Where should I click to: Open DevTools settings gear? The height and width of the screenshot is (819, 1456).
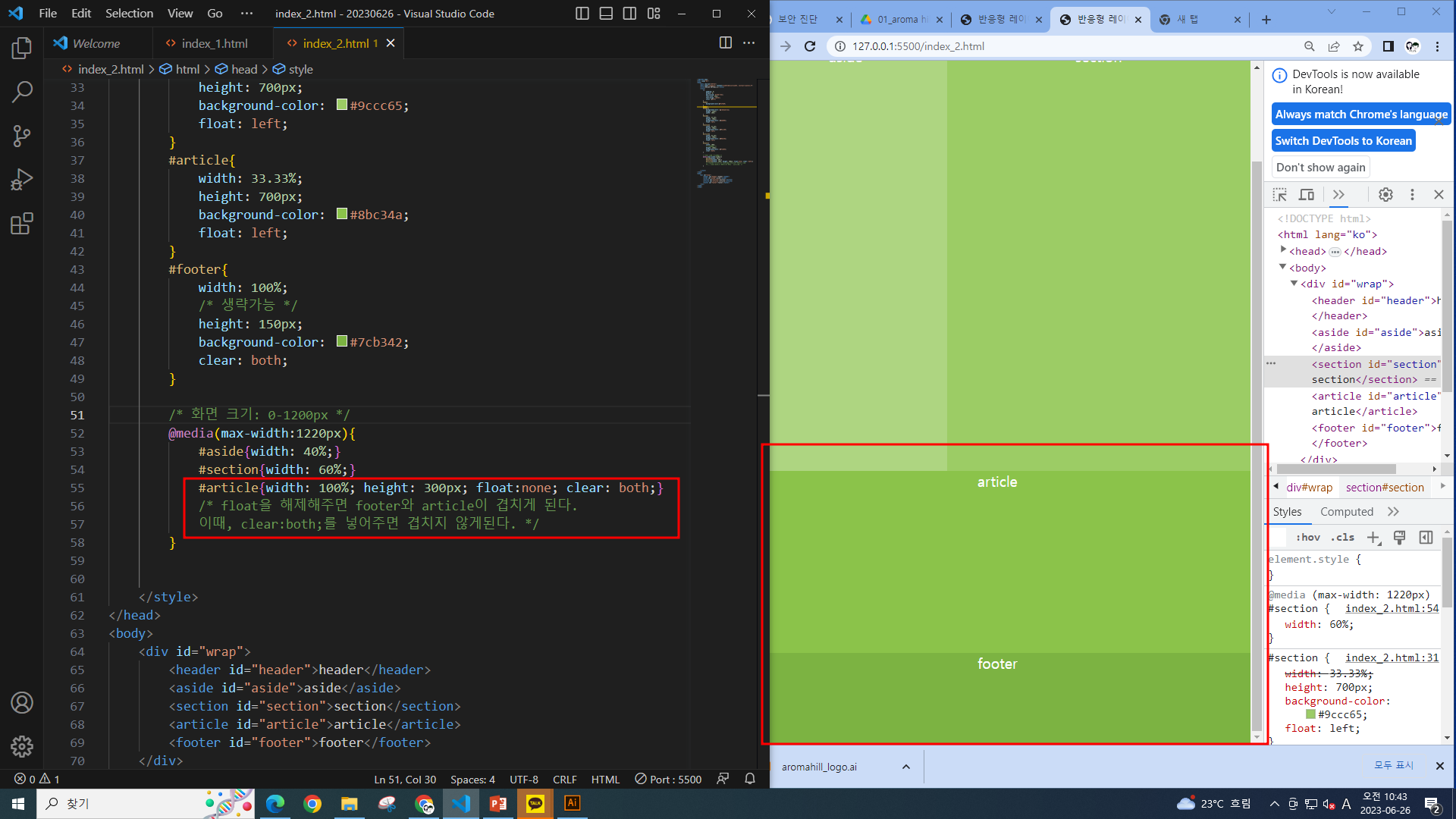tap(1385, 195)
